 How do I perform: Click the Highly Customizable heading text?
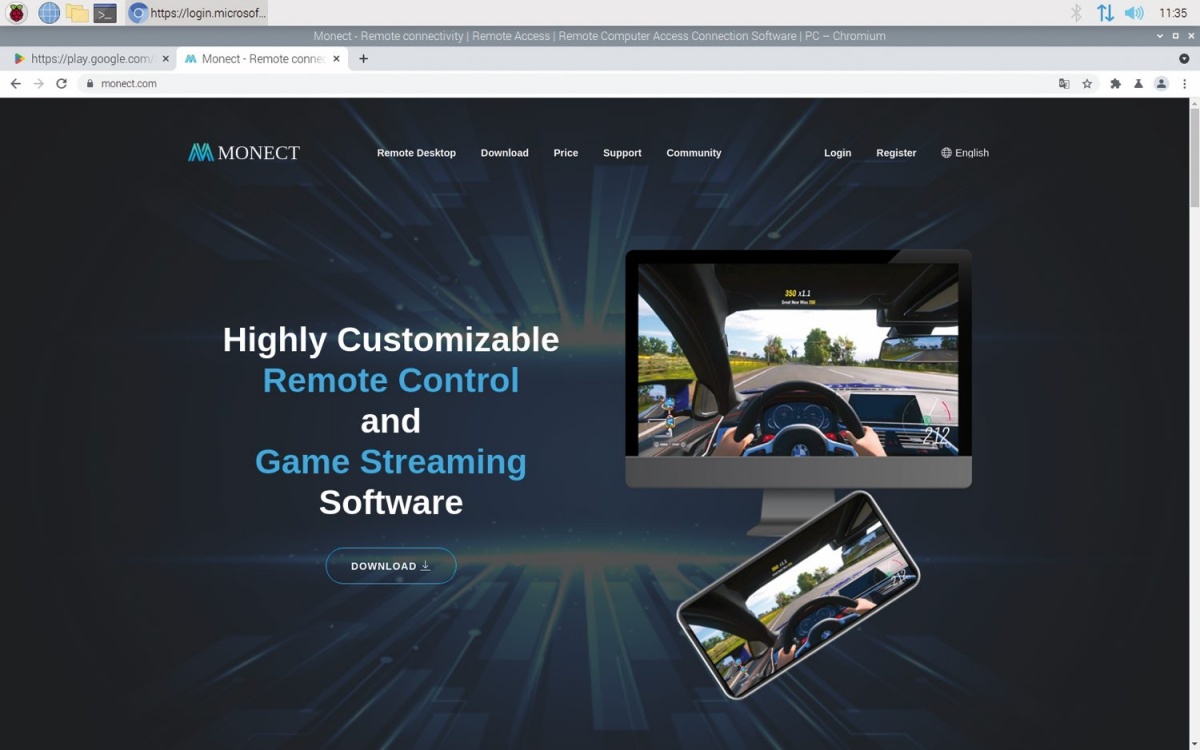tap(391, 340)
